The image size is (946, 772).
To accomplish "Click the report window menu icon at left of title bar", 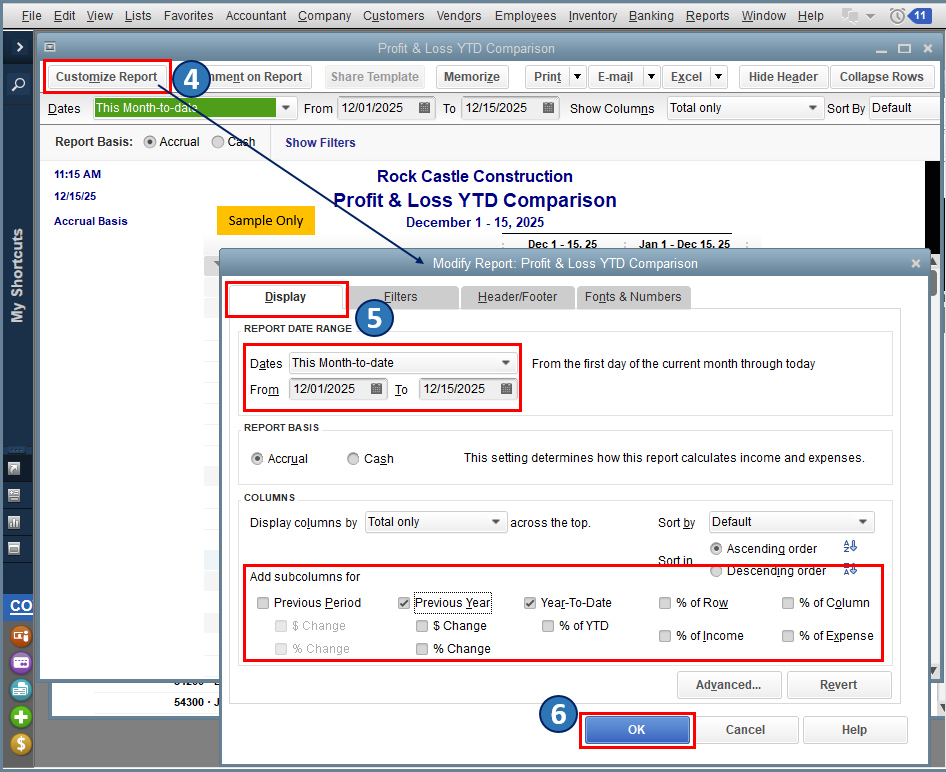I will click(50, 47).
